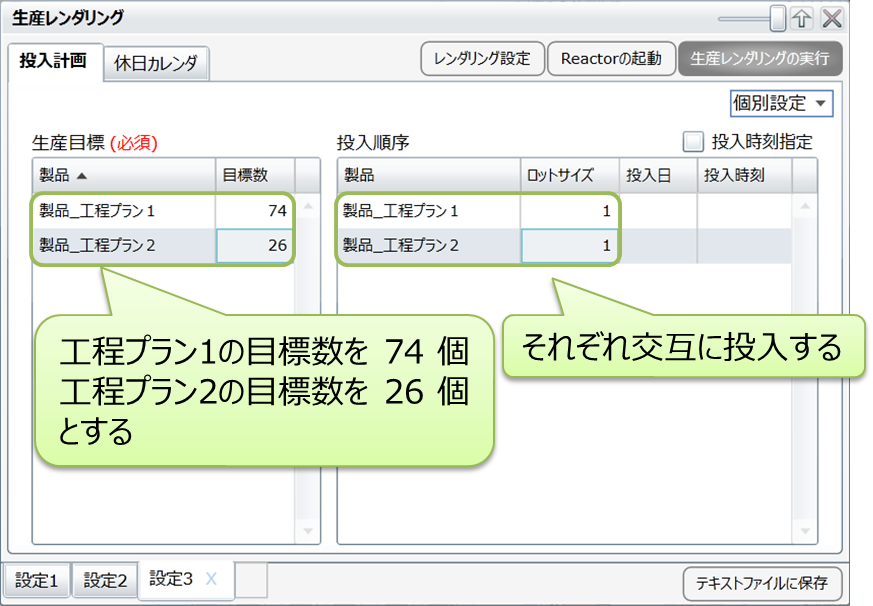Edit 目標数 field showing 26
873x606 pixels.
tap(255, 245)
